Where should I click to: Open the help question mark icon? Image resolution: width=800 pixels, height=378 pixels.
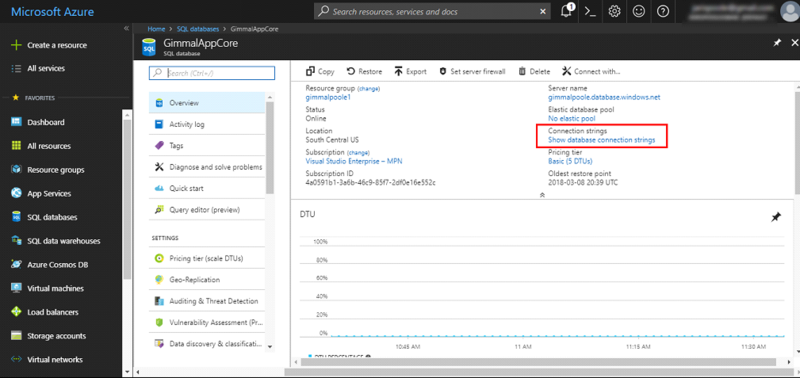[x=662, y=11]
